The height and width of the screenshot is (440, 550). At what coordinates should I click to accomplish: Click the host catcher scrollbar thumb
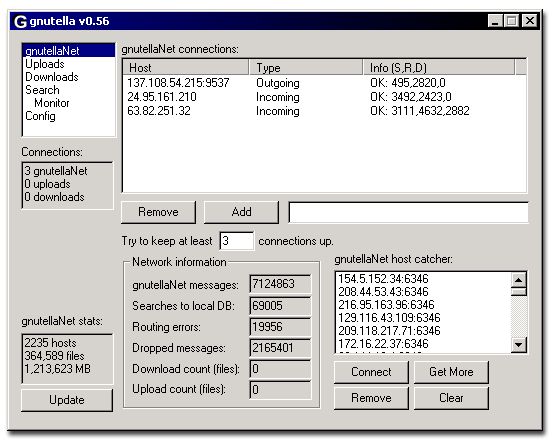tap(518, 292)
